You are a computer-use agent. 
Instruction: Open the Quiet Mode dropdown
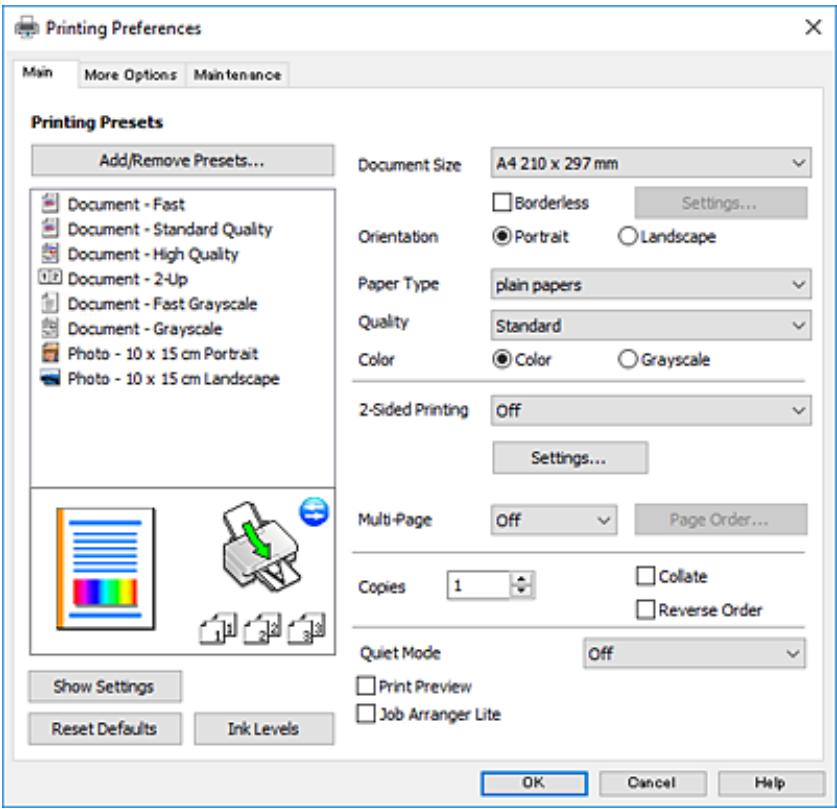tap(694, 653)
